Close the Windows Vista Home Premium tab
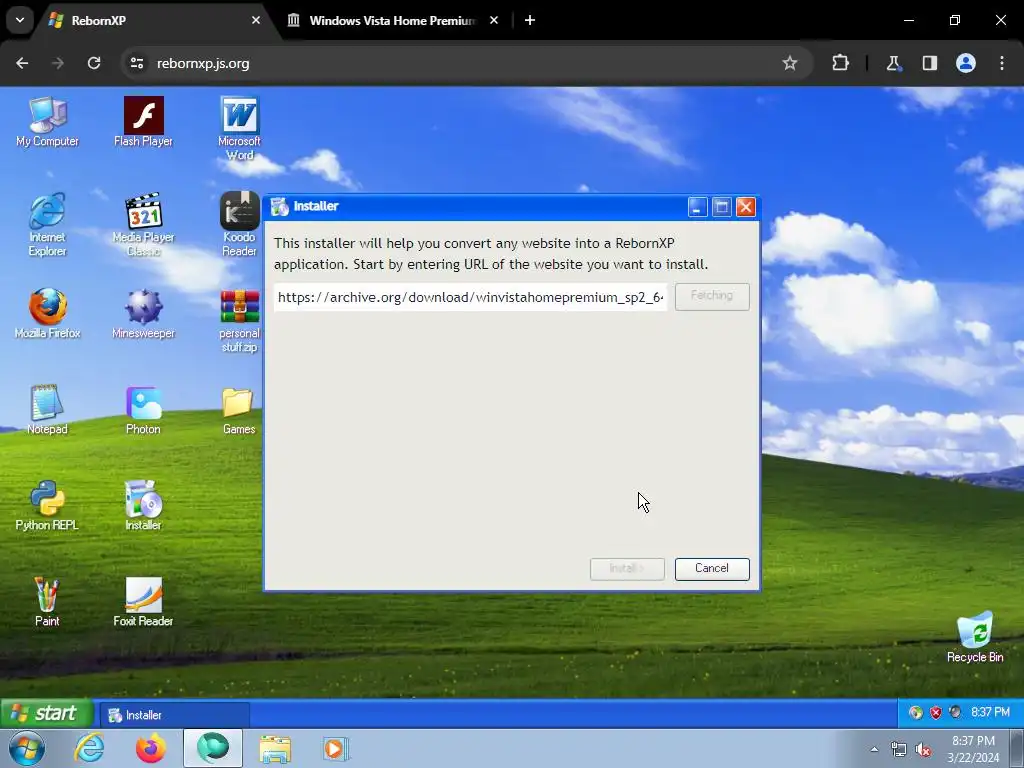Screen dimensions: 1024x768 (x=494, y=20)
